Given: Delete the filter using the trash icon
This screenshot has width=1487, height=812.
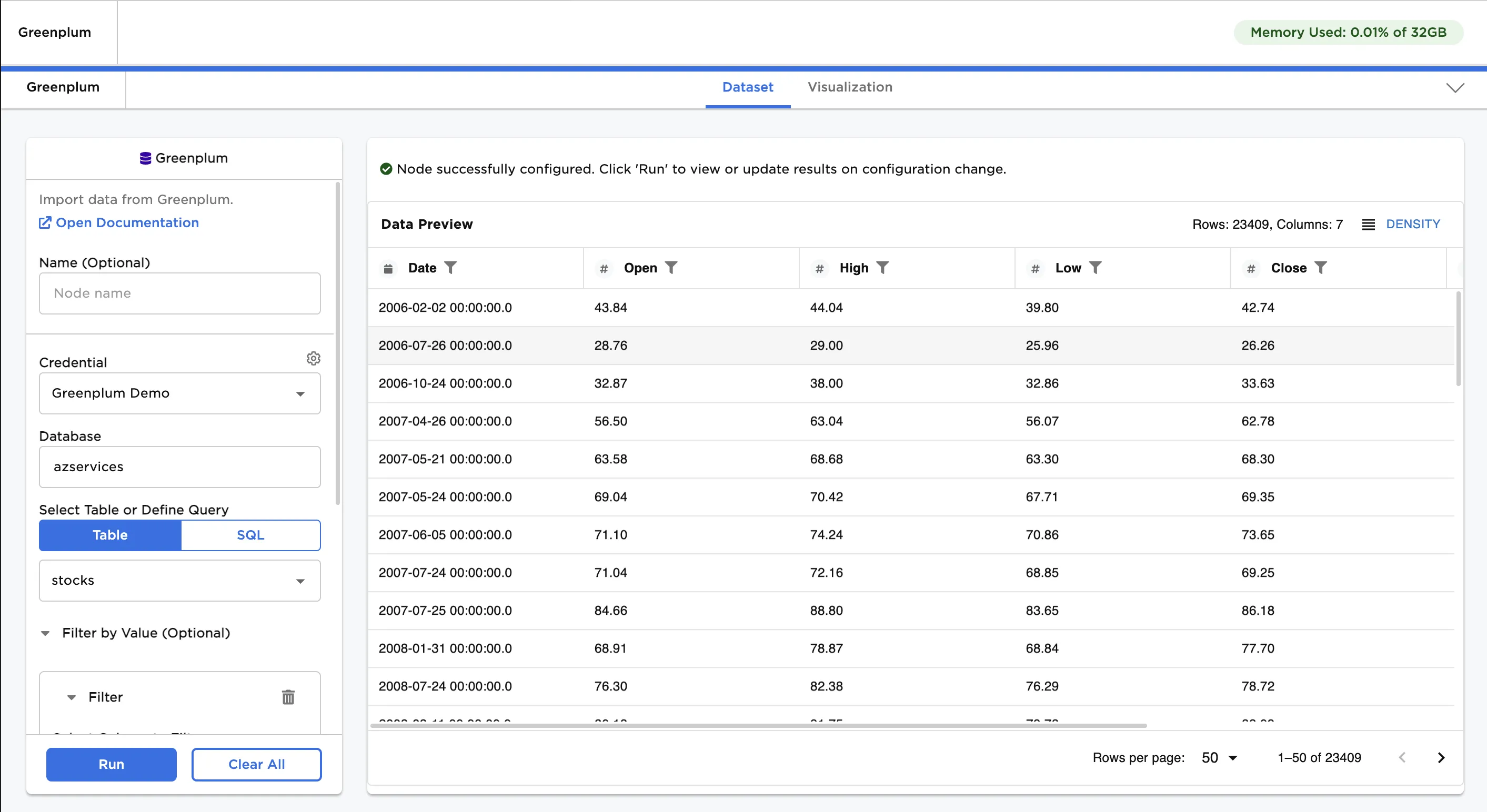Looking at the screenshot, I should [x=288, y=697].
